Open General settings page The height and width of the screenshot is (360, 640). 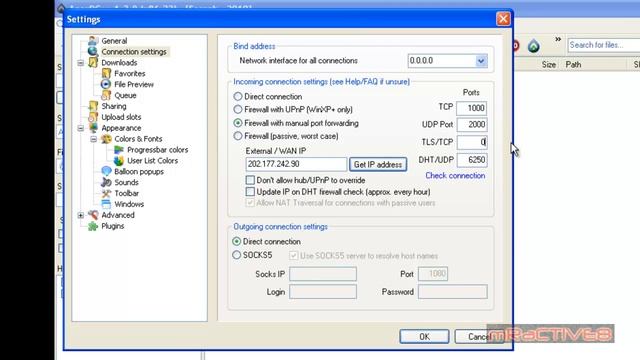point(114,41)
